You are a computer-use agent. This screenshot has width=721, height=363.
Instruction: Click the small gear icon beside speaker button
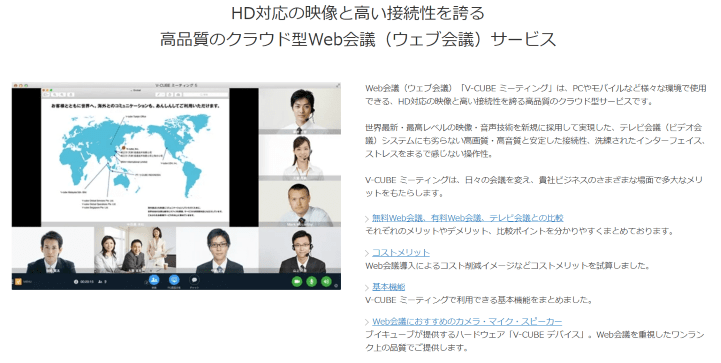click(x=336, y=286)
